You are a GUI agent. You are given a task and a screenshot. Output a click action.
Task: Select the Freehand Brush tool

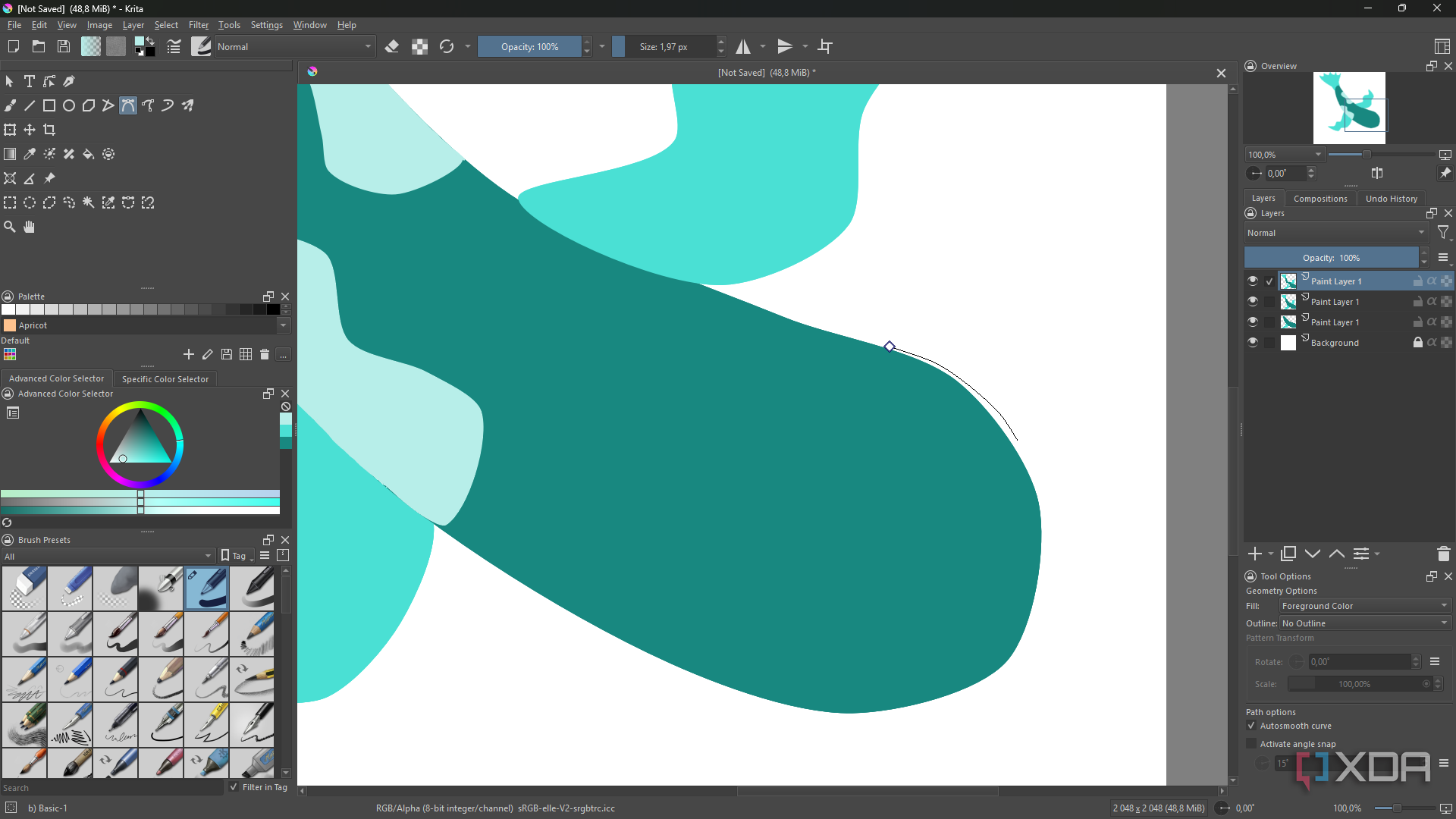pyautogui.click(x=10, y=105)
